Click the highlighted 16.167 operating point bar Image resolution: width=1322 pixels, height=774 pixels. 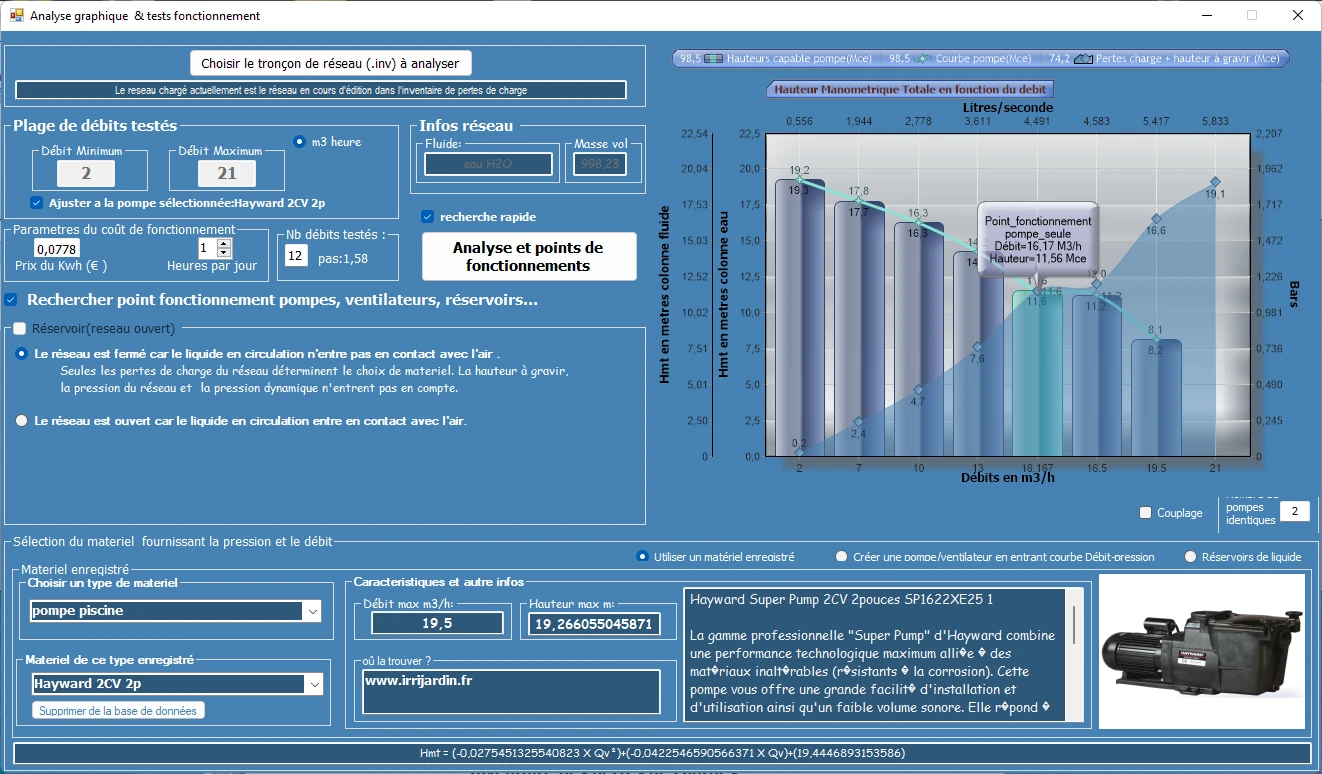coord(1038,373)
